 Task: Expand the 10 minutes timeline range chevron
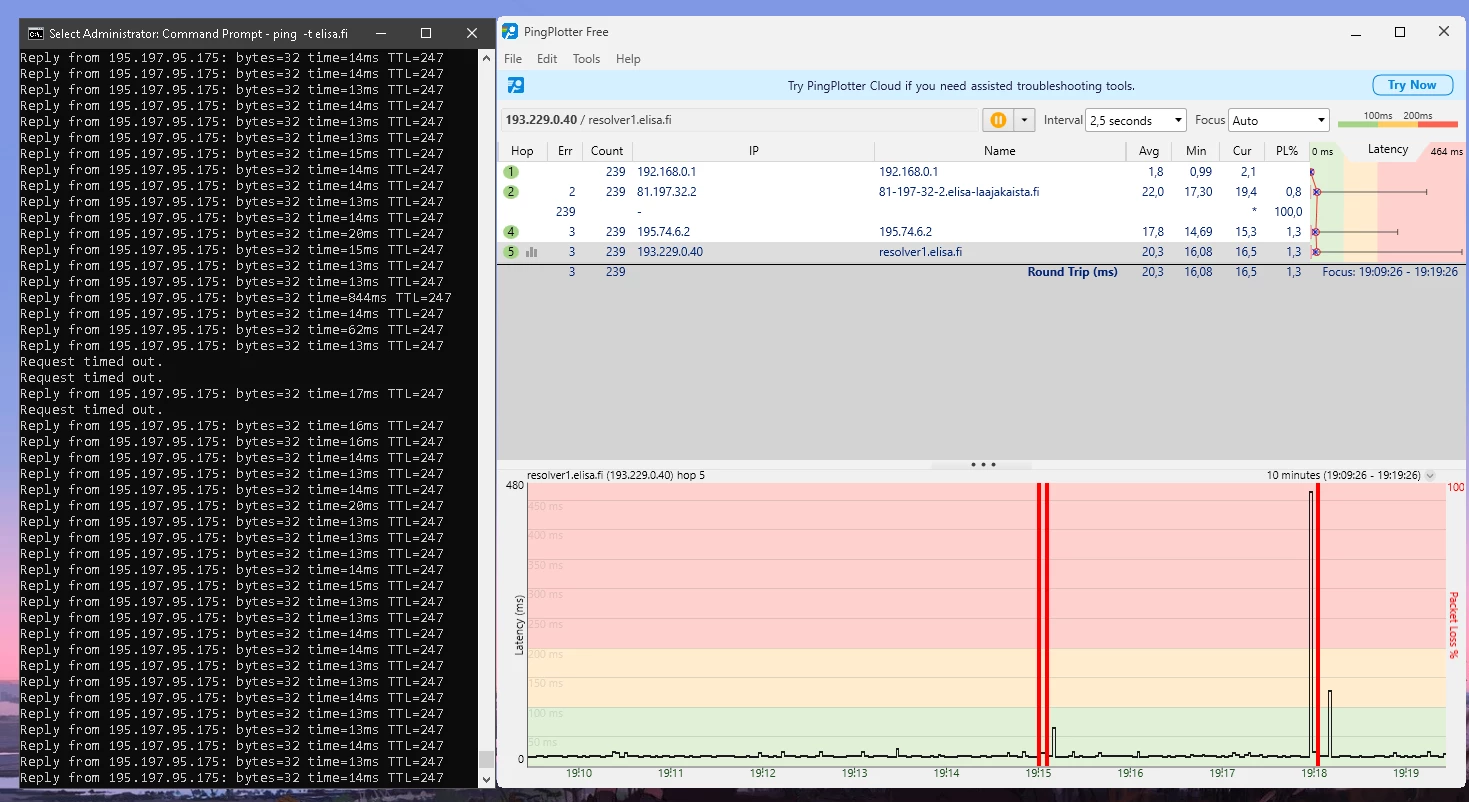coord(1430,476)
